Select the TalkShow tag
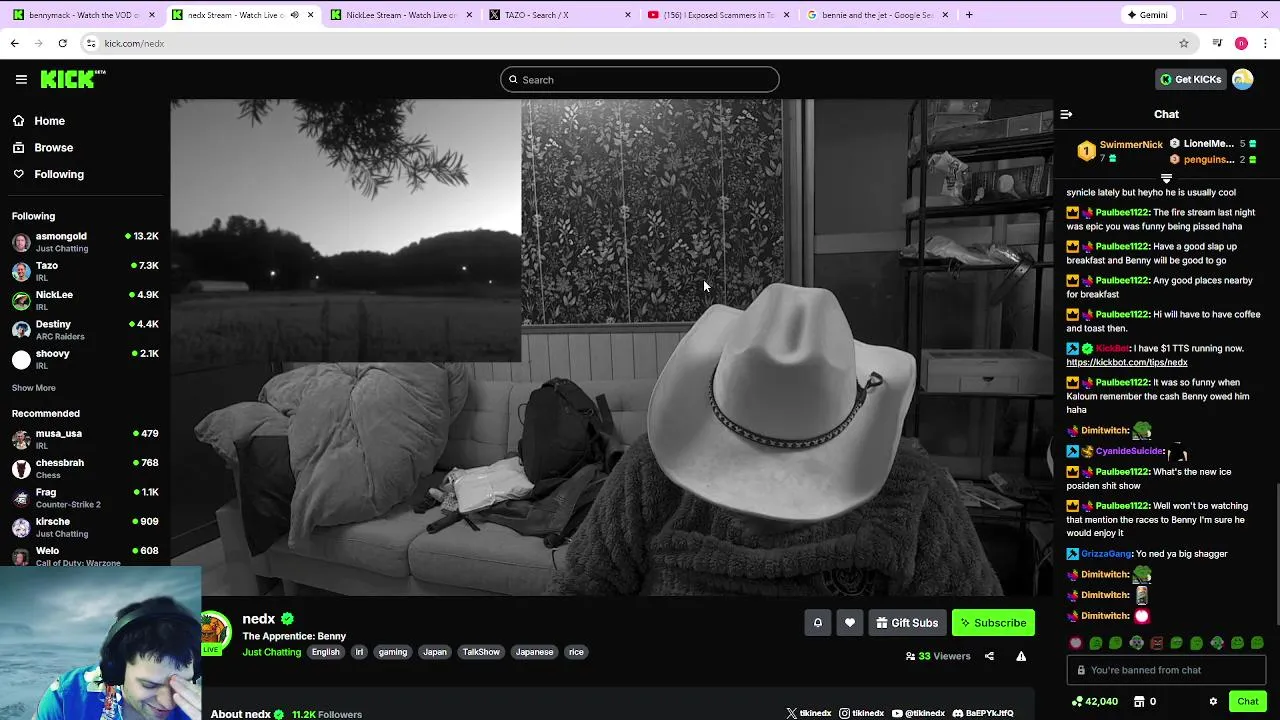1280x720 pixels. 481,652
